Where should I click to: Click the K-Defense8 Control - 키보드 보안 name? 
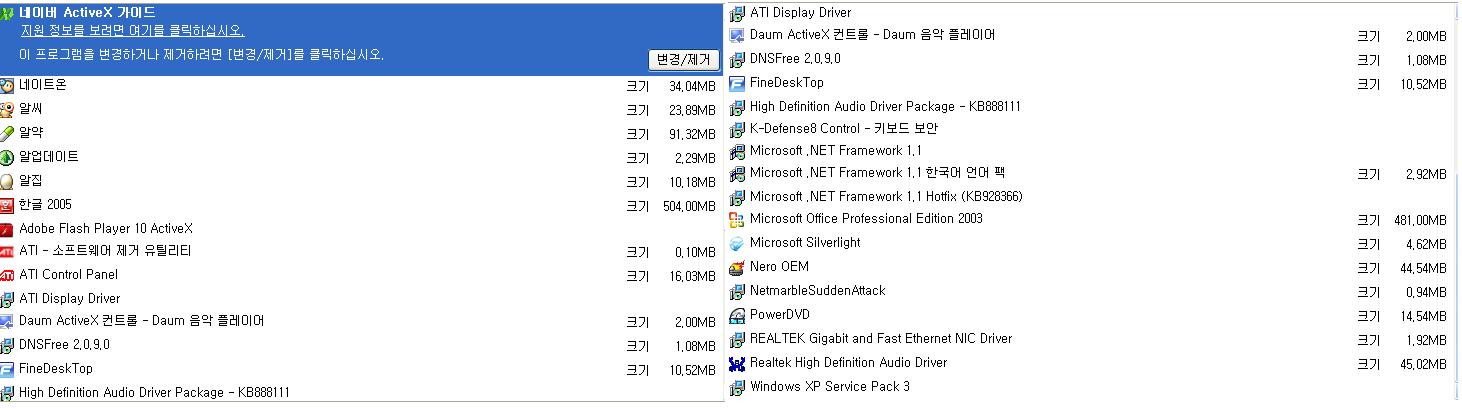[x=843, y=128]
